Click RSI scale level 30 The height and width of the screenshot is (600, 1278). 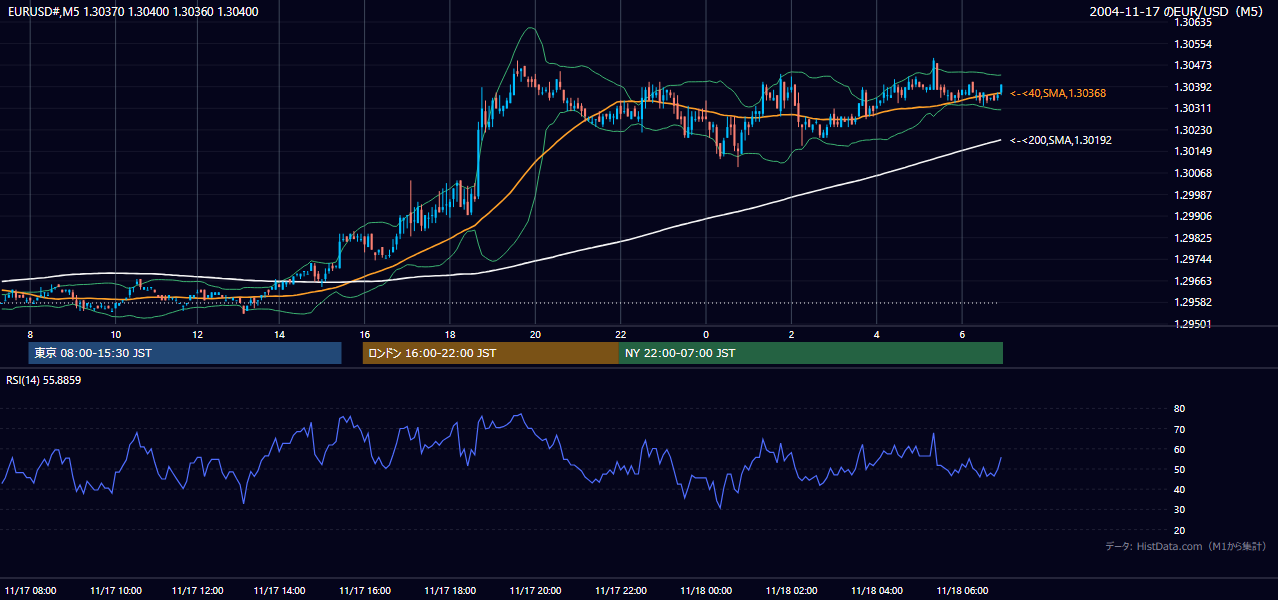(1179, 510)
